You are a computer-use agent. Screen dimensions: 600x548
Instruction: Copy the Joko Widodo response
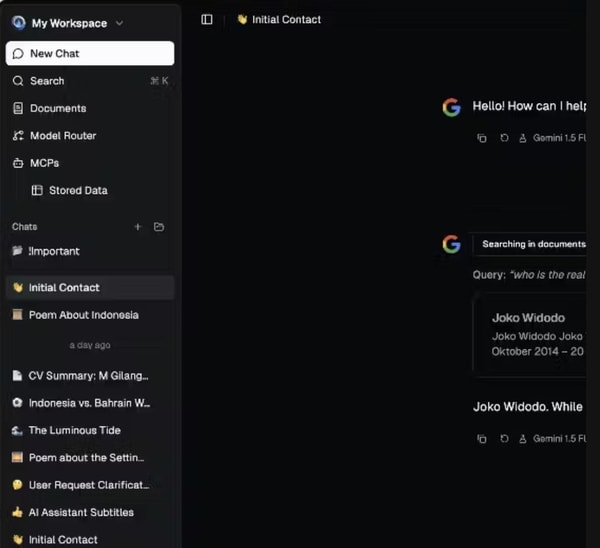[x=481, y=438]
